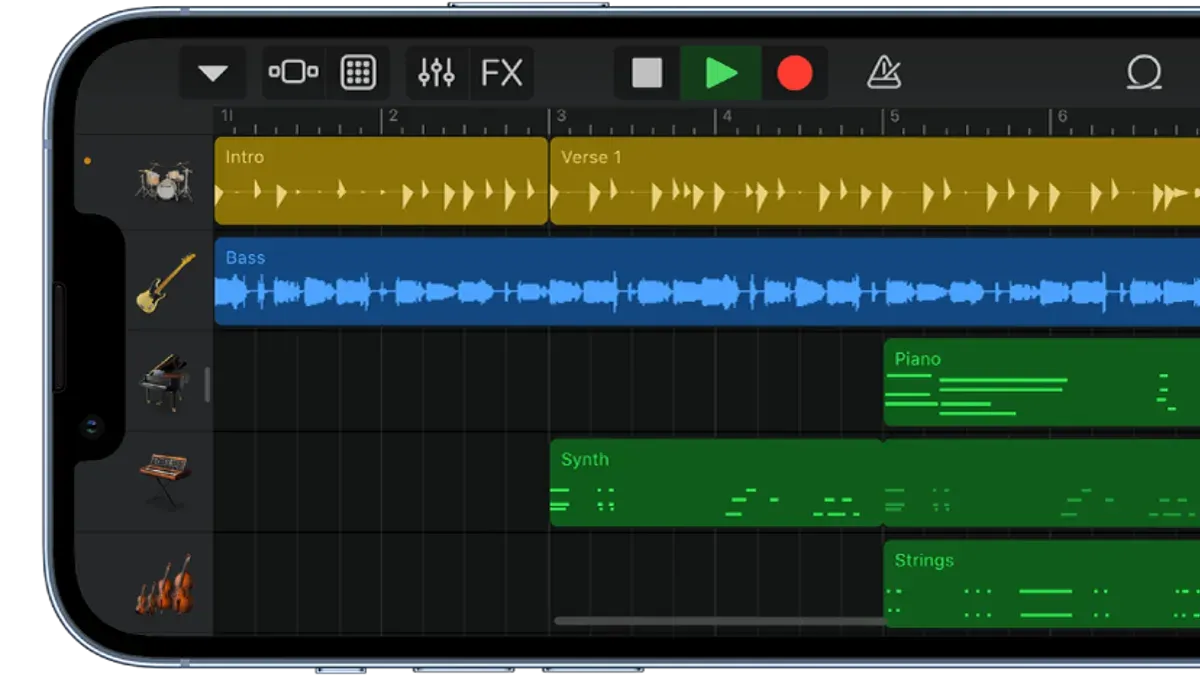Select the Bass guitar track icon
Image resolution: width=1200 pixels, height=675 pixels.
tap(165, 283)
